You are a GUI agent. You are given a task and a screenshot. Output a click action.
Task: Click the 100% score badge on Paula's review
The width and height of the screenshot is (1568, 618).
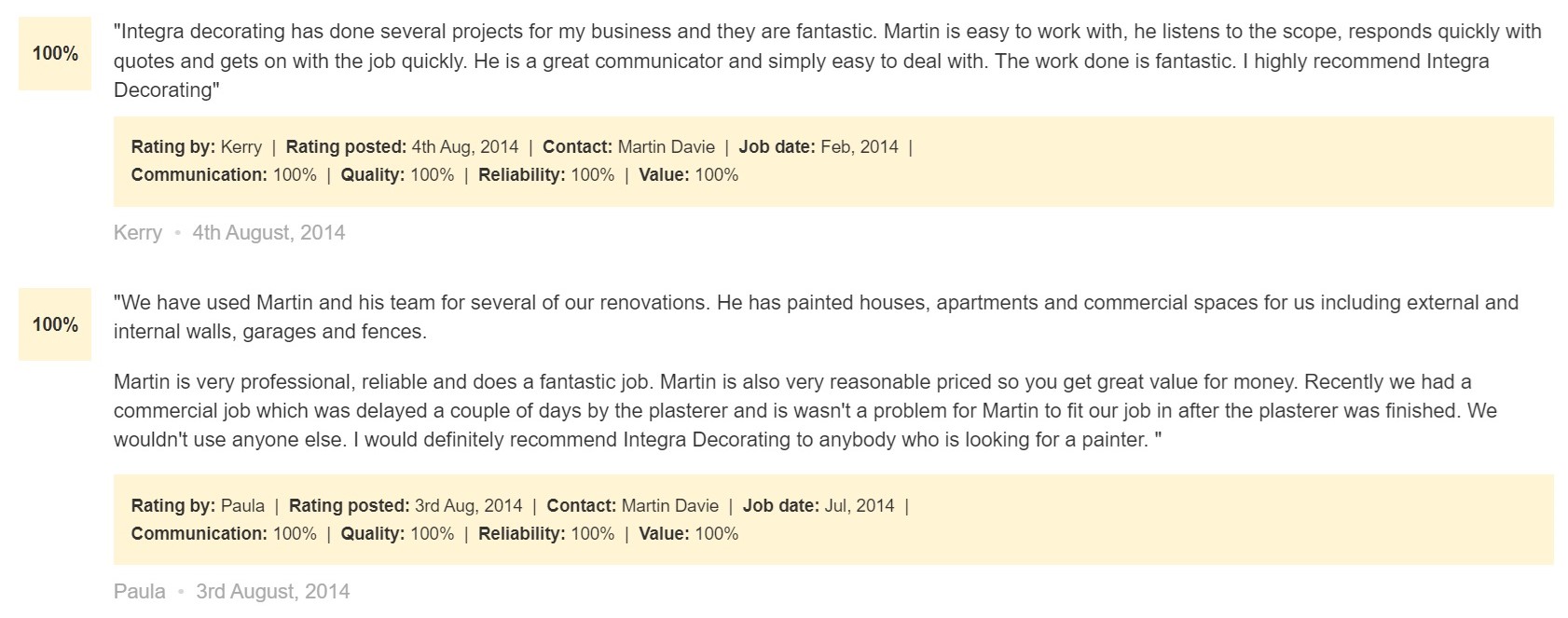click(x=55, y=324)
